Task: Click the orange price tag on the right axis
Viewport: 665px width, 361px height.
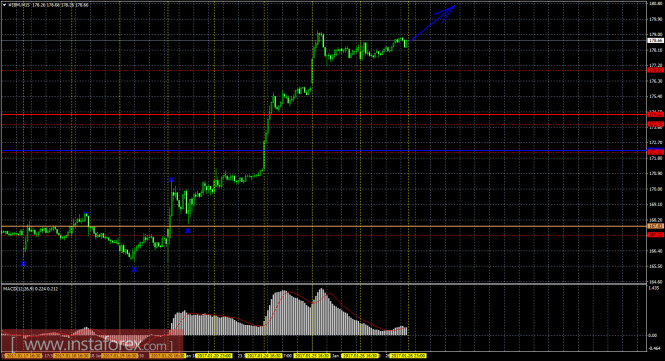Action: 655,226
